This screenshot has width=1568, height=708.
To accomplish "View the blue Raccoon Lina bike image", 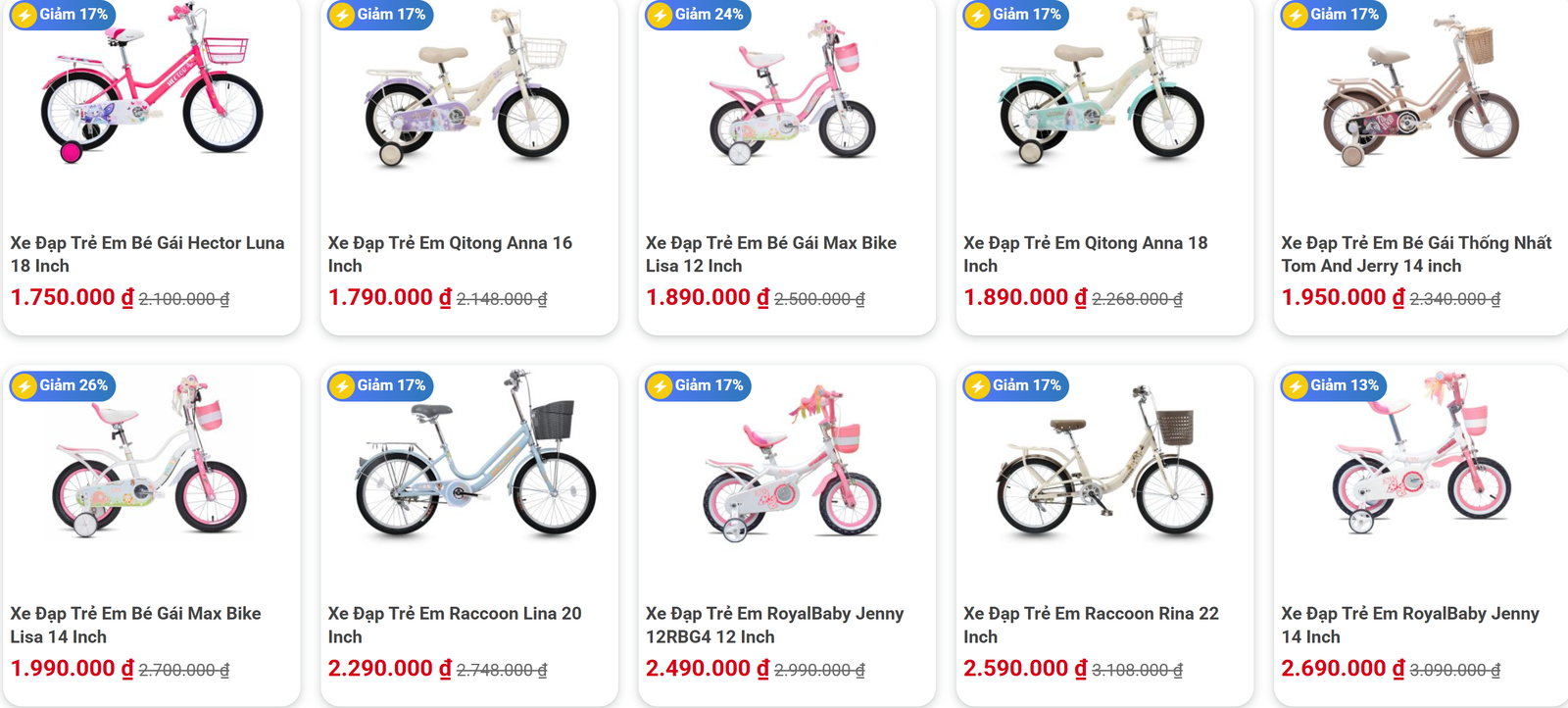I will (x=474, y=456).
